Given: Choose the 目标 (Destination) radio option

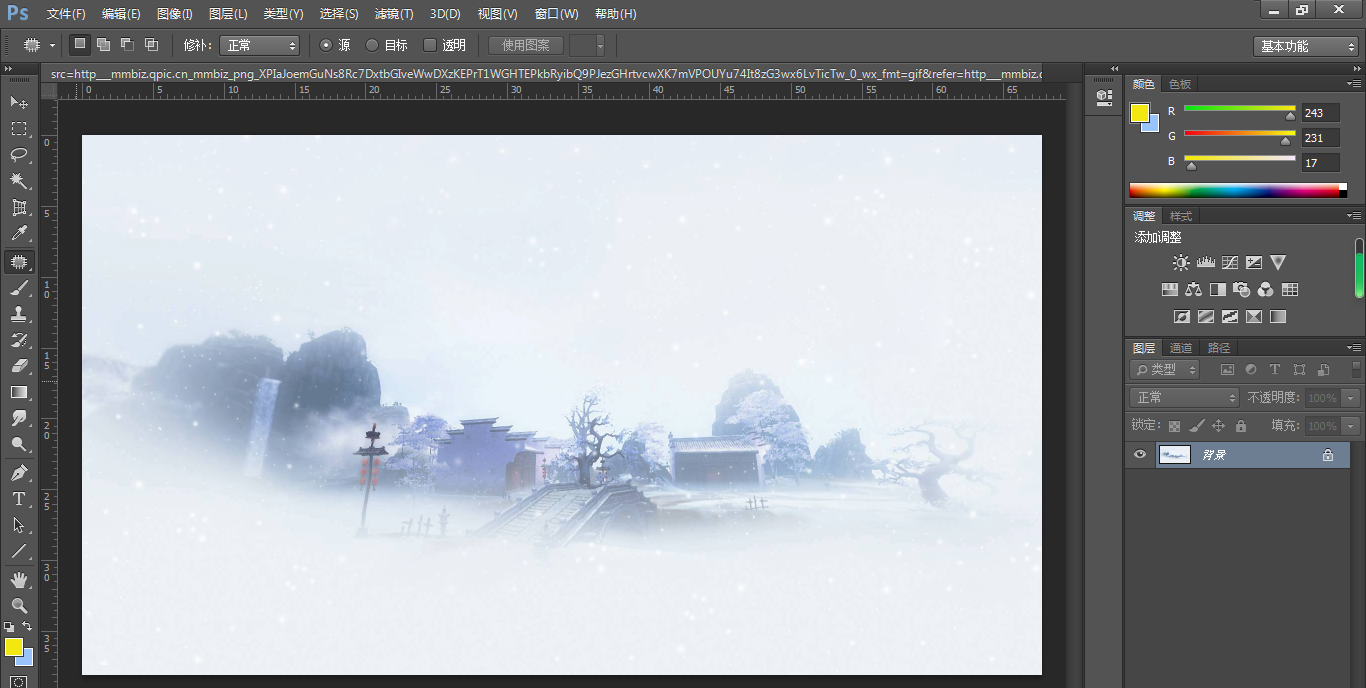Looking at the screenshot, I should coord(372,45).
